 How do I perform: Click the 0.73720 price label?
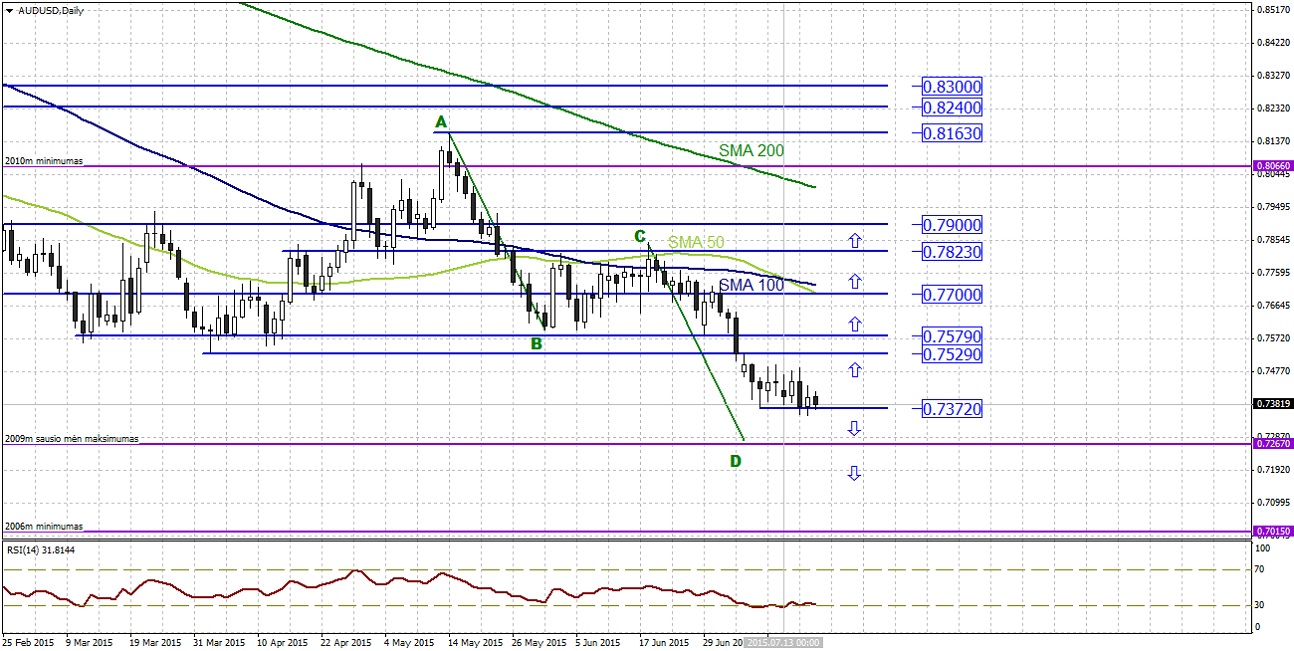pos(951,409)
